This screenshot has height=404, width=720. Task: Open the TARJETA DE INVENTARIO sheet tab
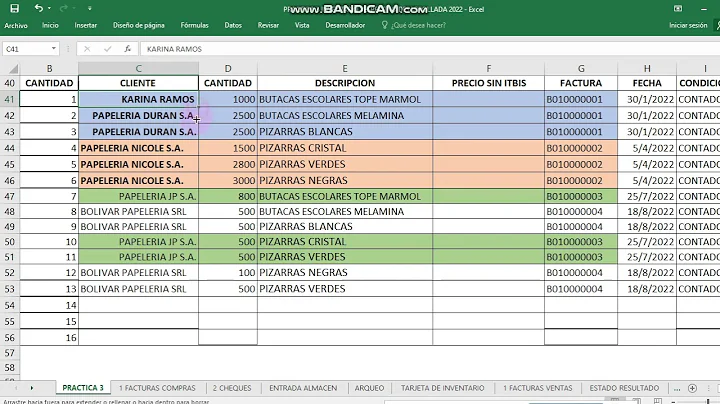443,388
